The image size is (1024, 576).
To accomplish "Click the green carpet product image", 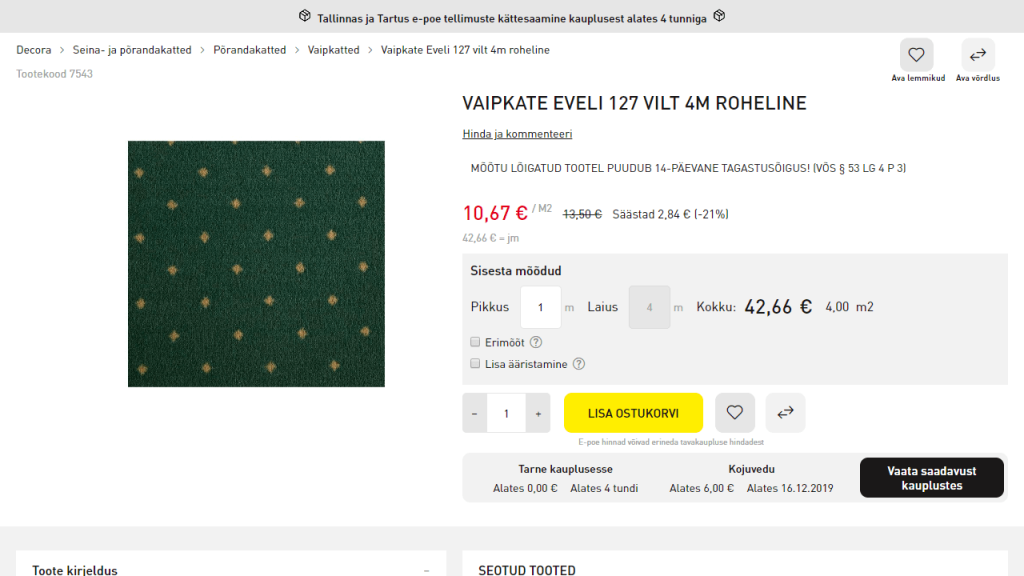I will 255,264.
